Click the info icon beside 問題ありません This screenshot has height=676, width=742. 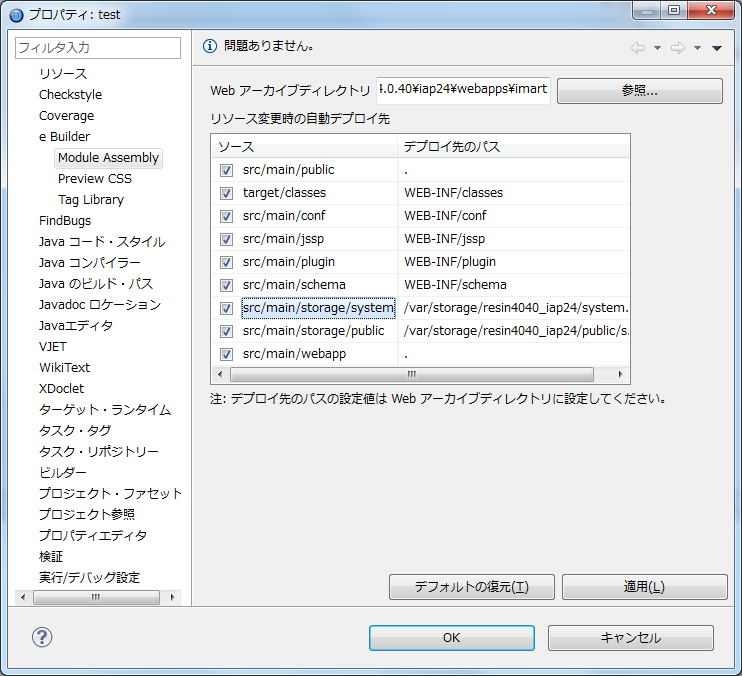pos(210,46)
